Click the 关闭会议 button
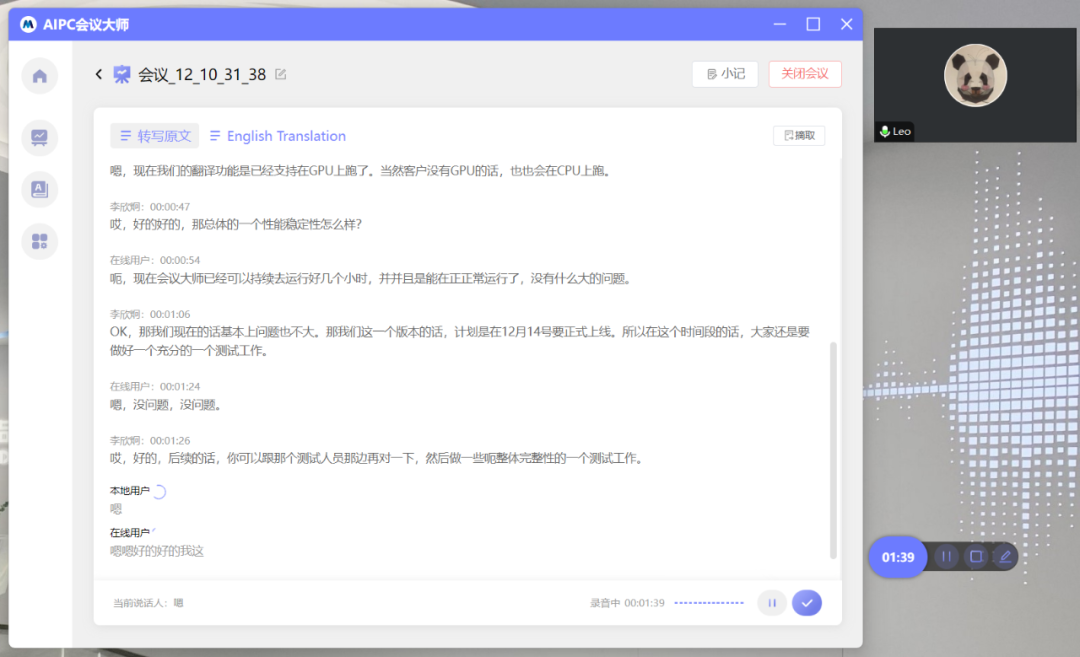1080x657 pixels. tap(804, 74)
